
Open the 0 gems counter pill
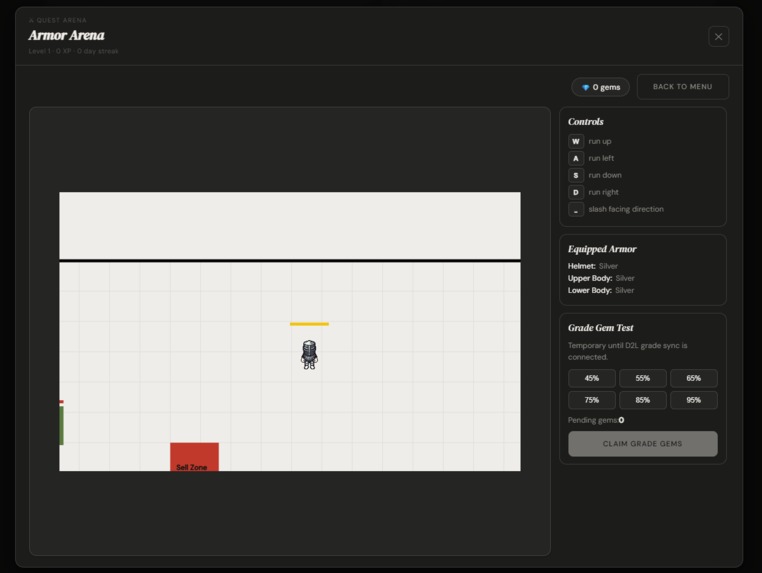point(600,87)
